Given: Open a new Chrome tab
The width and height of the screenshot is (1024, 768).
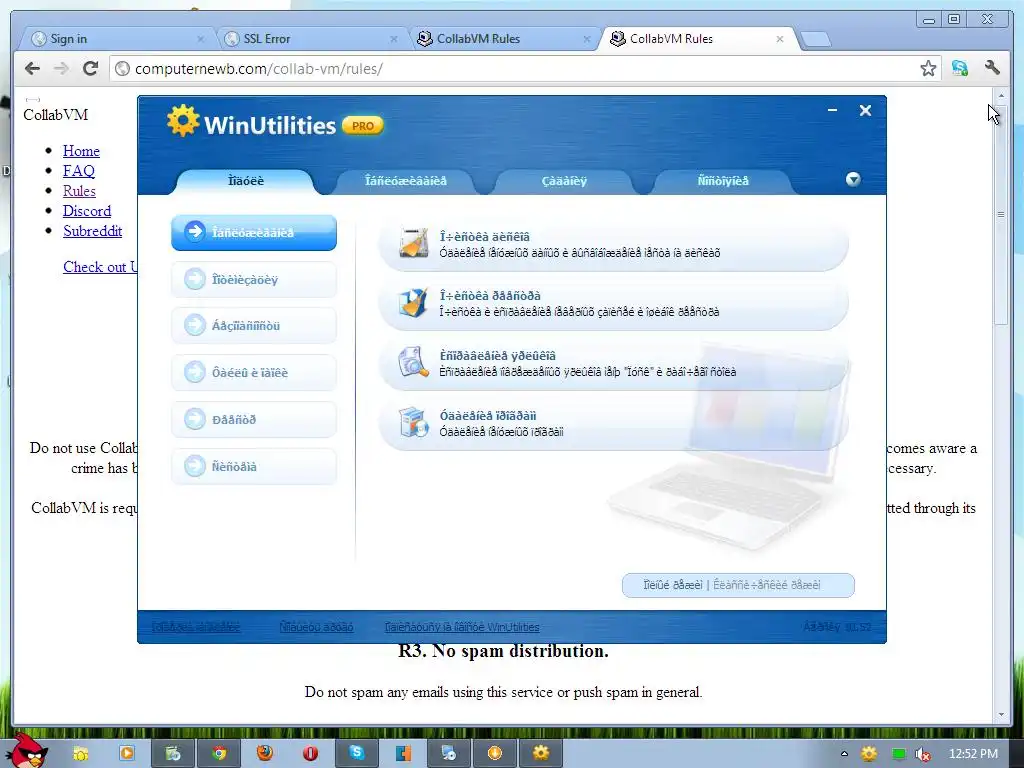Looking at the screenshot, I should (x=815, y=40).
